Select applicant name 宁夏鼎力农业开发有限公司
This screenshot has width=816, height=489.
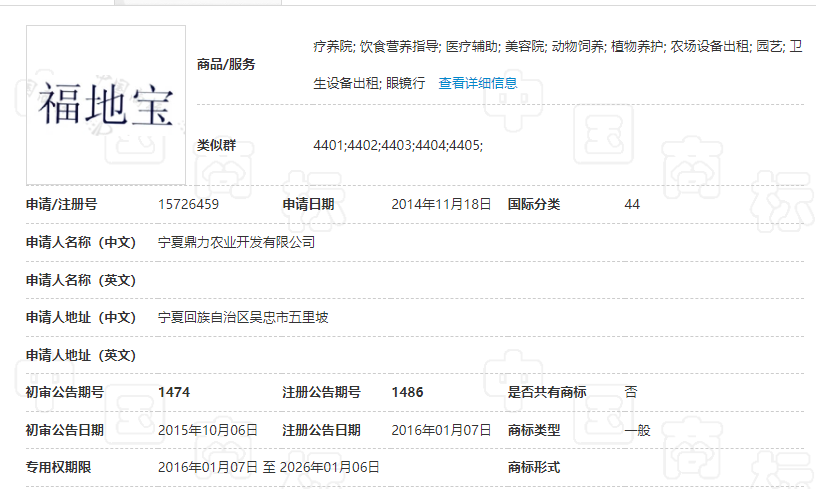click(236, 242)
